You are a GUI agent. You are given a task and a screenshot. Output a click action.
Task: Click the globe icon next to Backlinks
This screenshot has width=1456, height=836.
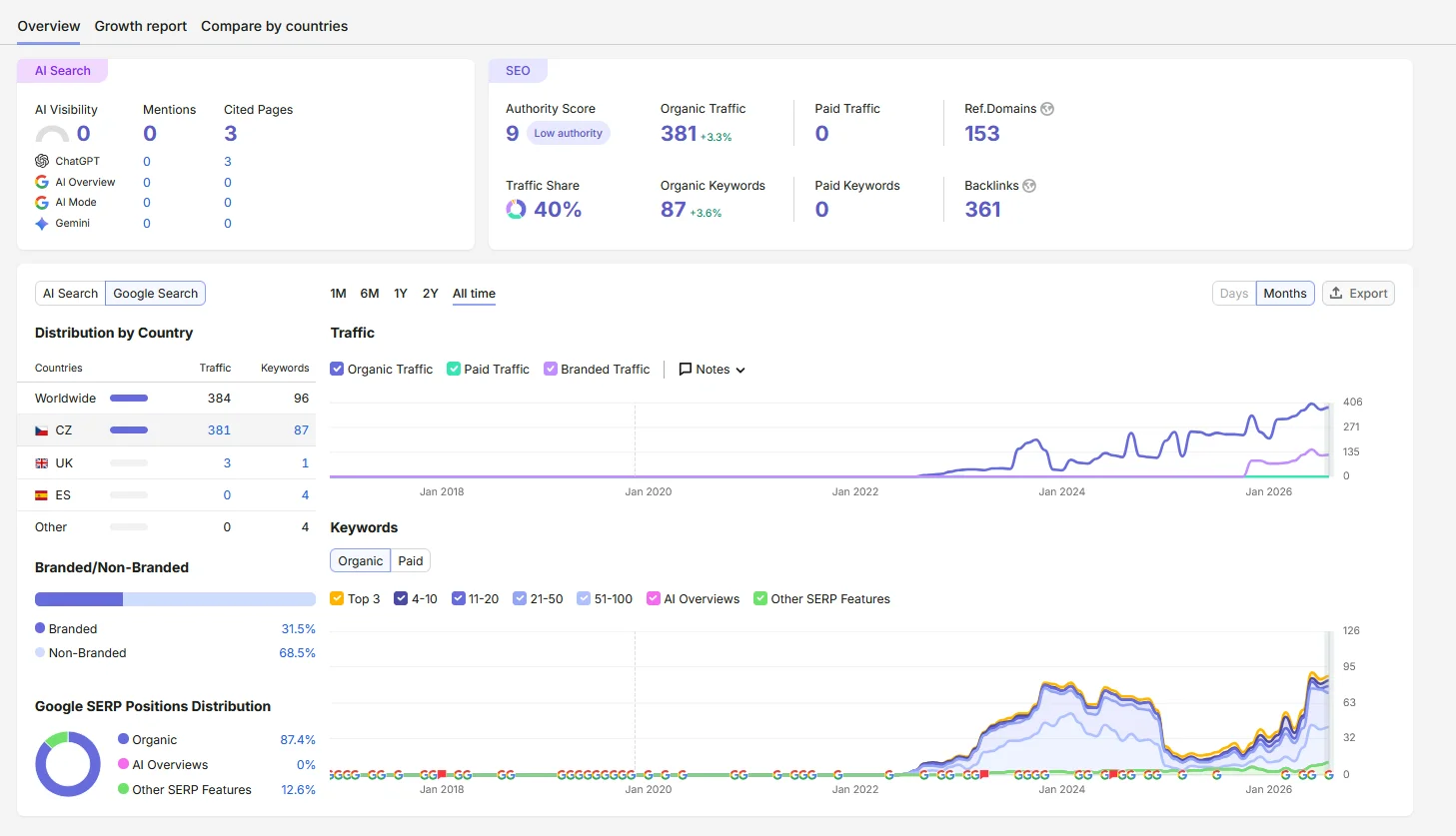[1029, 186]
